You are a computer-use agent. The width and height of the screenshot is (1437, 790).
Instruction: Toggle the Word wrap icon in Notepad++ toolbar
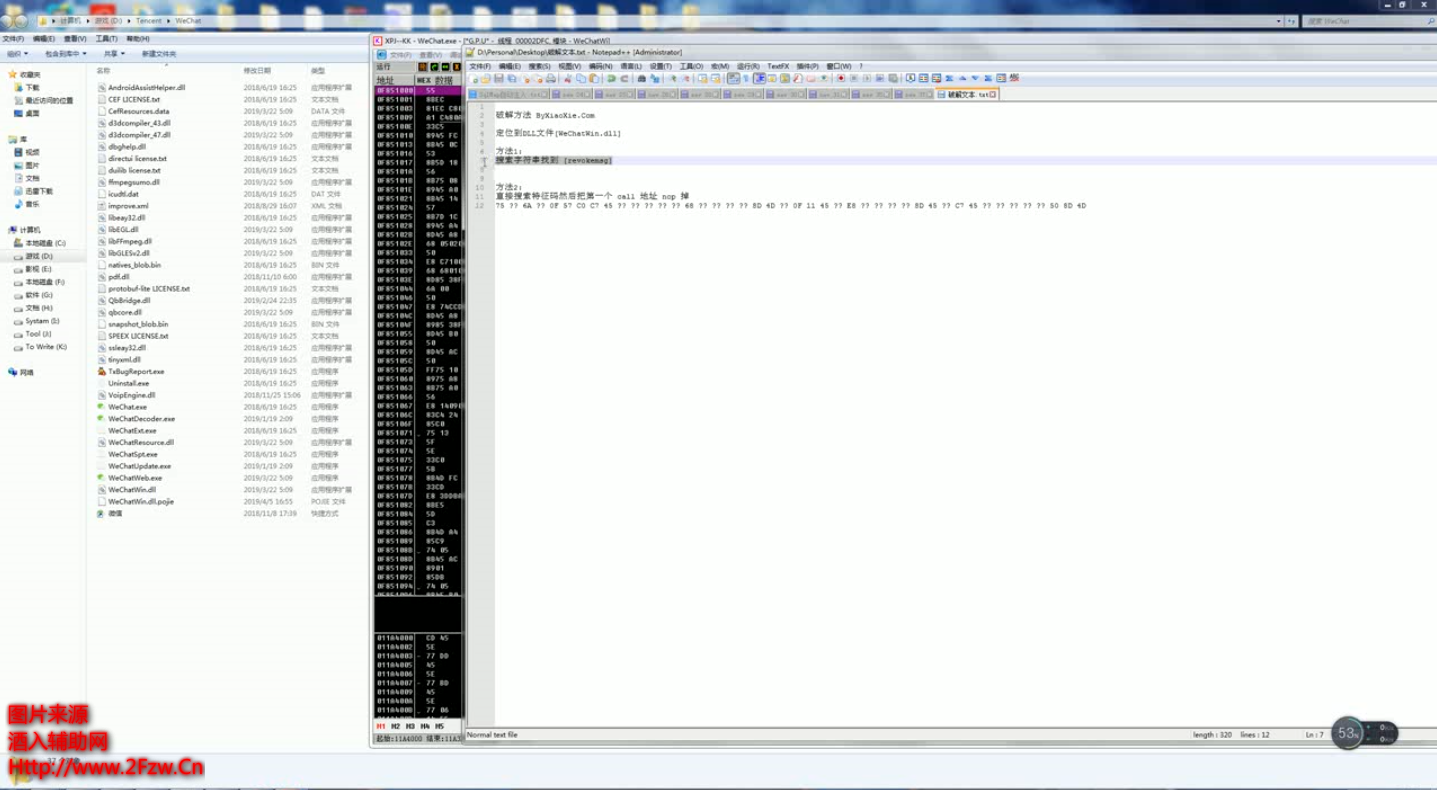point(734,78)
